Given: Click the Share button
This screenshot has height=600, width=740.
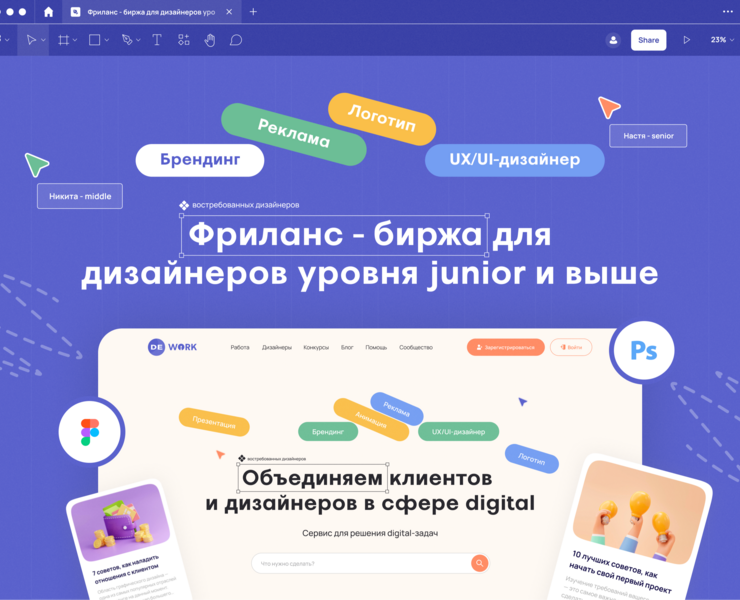Looking at the screenshot, I should 648,40.
